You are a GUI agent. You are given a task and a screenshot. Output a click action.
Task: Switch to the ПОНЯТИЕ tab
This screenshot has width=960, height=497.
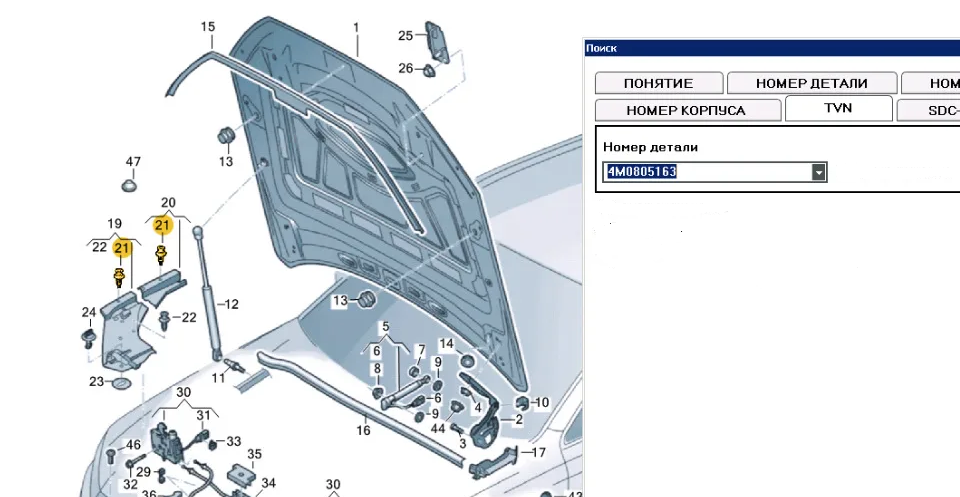pyautogui.click(x=657, y=84)
